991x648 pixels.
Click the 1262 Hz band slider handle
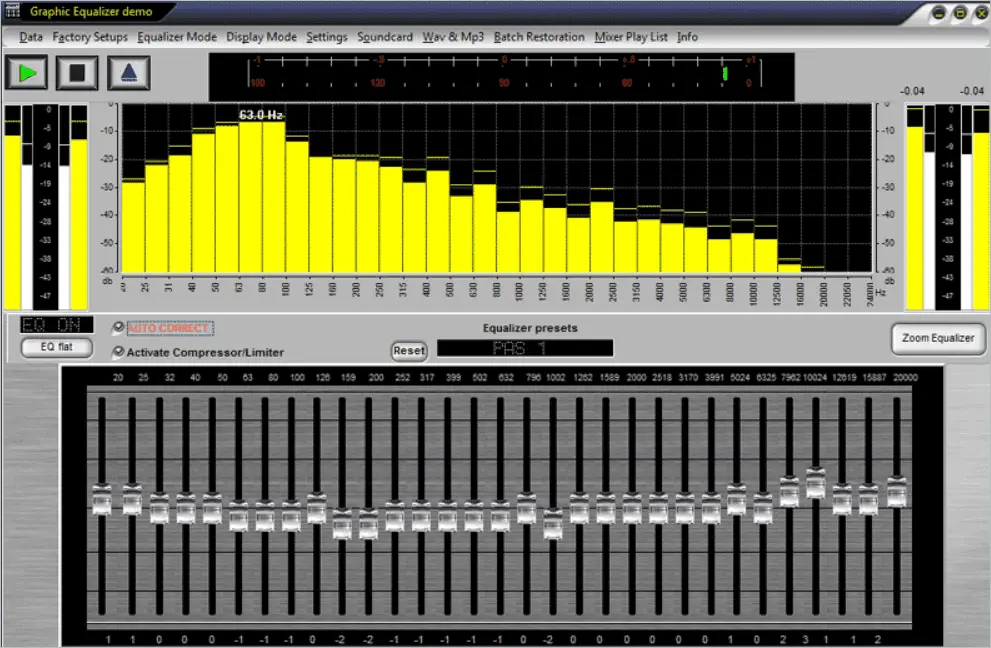(580, 509)
